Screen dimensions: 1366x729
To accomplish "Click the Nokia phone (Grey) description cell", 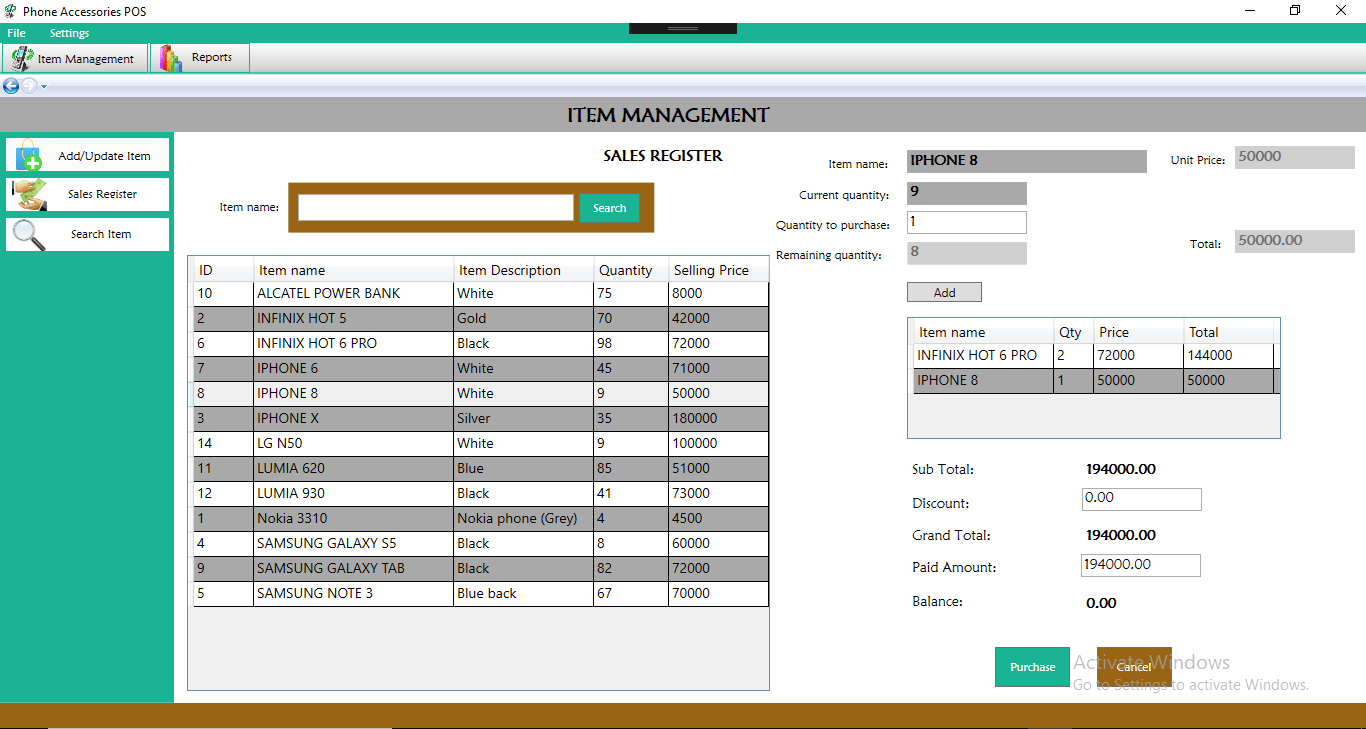I will click(x=523, y=519).
